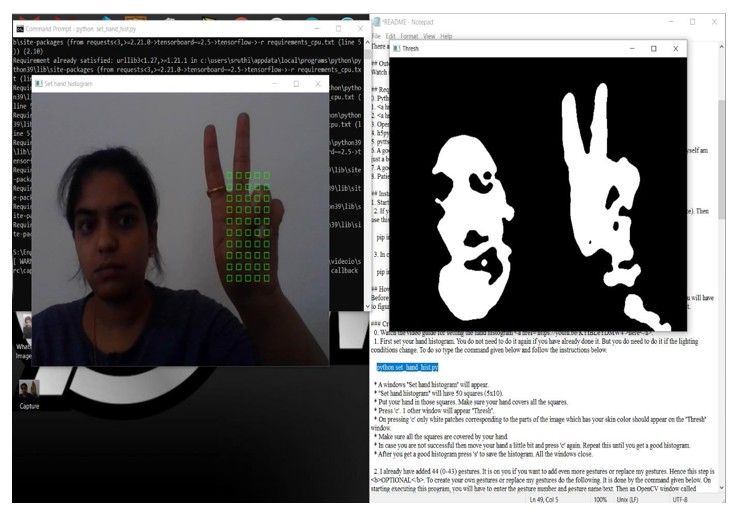Click the Command Prompt scrollbar down arrow
The width and height of the screenshot is (744, 520).
[366, 307]
